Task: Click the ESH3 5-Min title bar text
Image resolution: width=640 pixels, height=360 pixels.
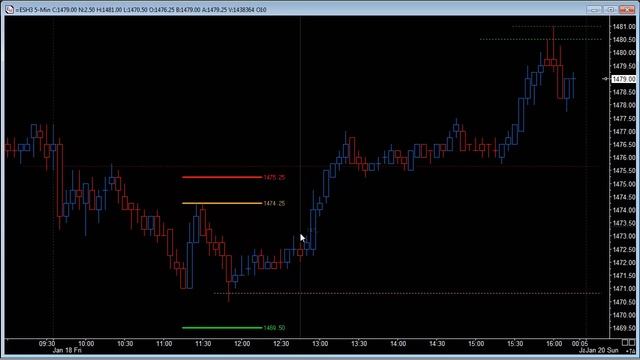Action: tap(141, 9)
